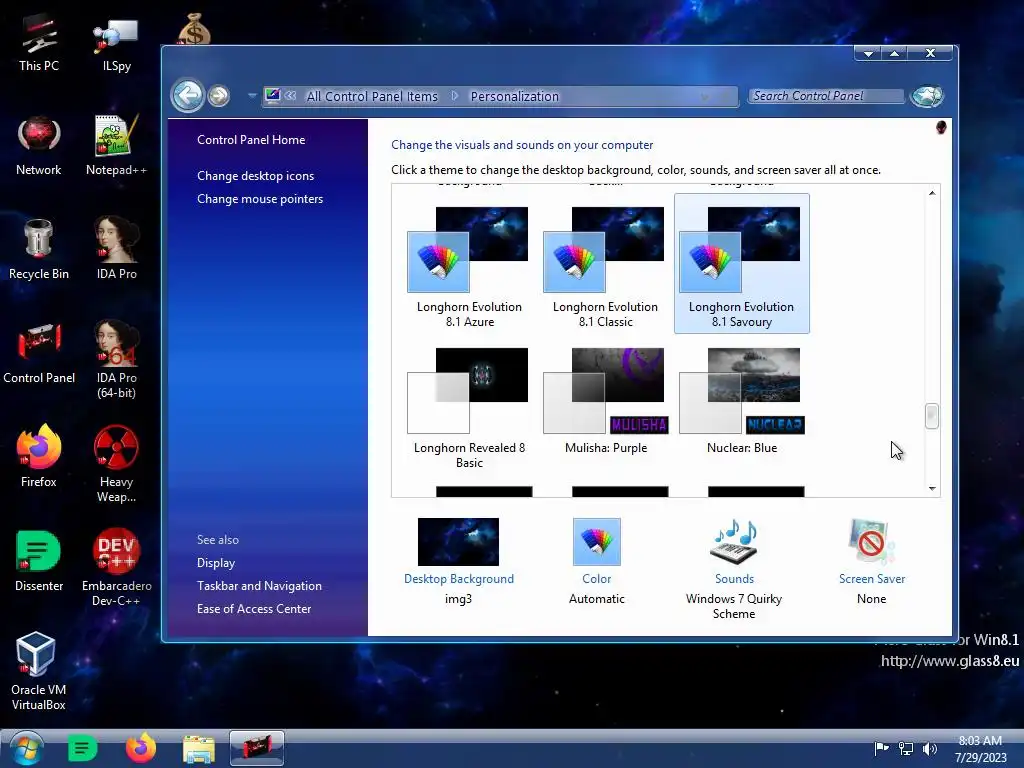Open recent pages dropdown arrow
The width and height of the screenshot is (1024, 768).
pos(251,96)
